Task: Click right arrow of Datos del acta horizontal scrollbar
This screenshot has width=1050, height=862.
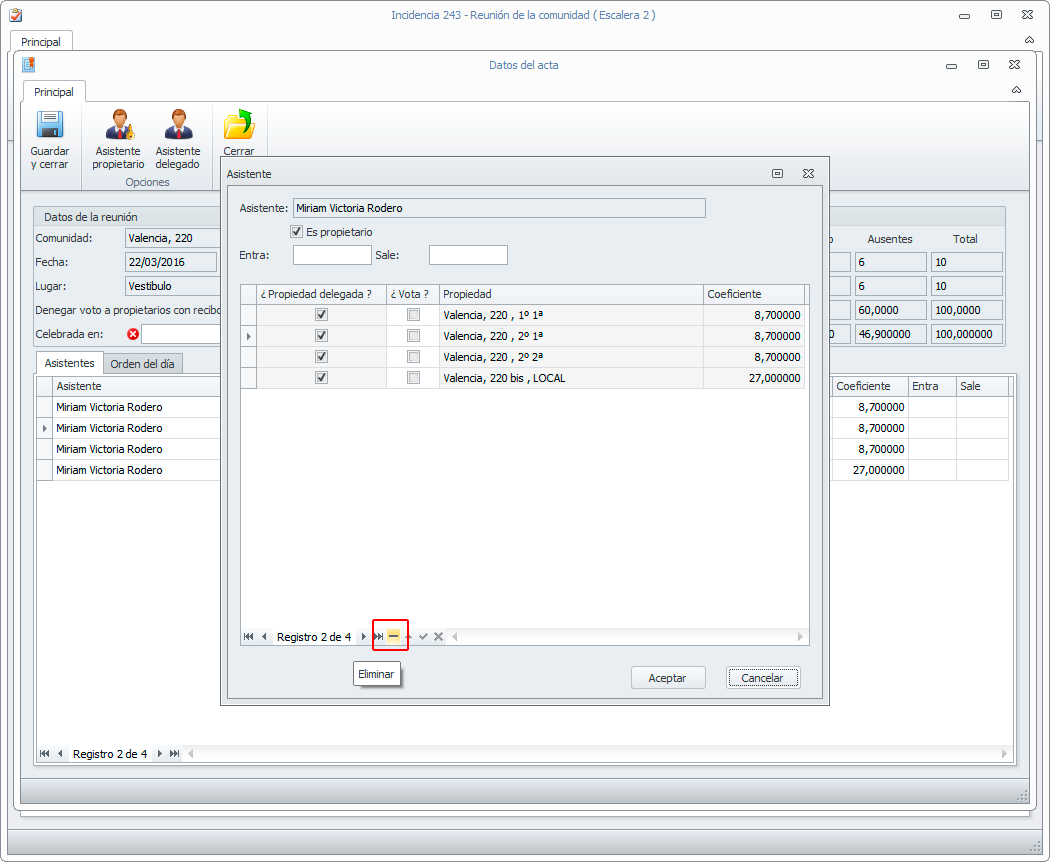Action: tap(1004, 753)
